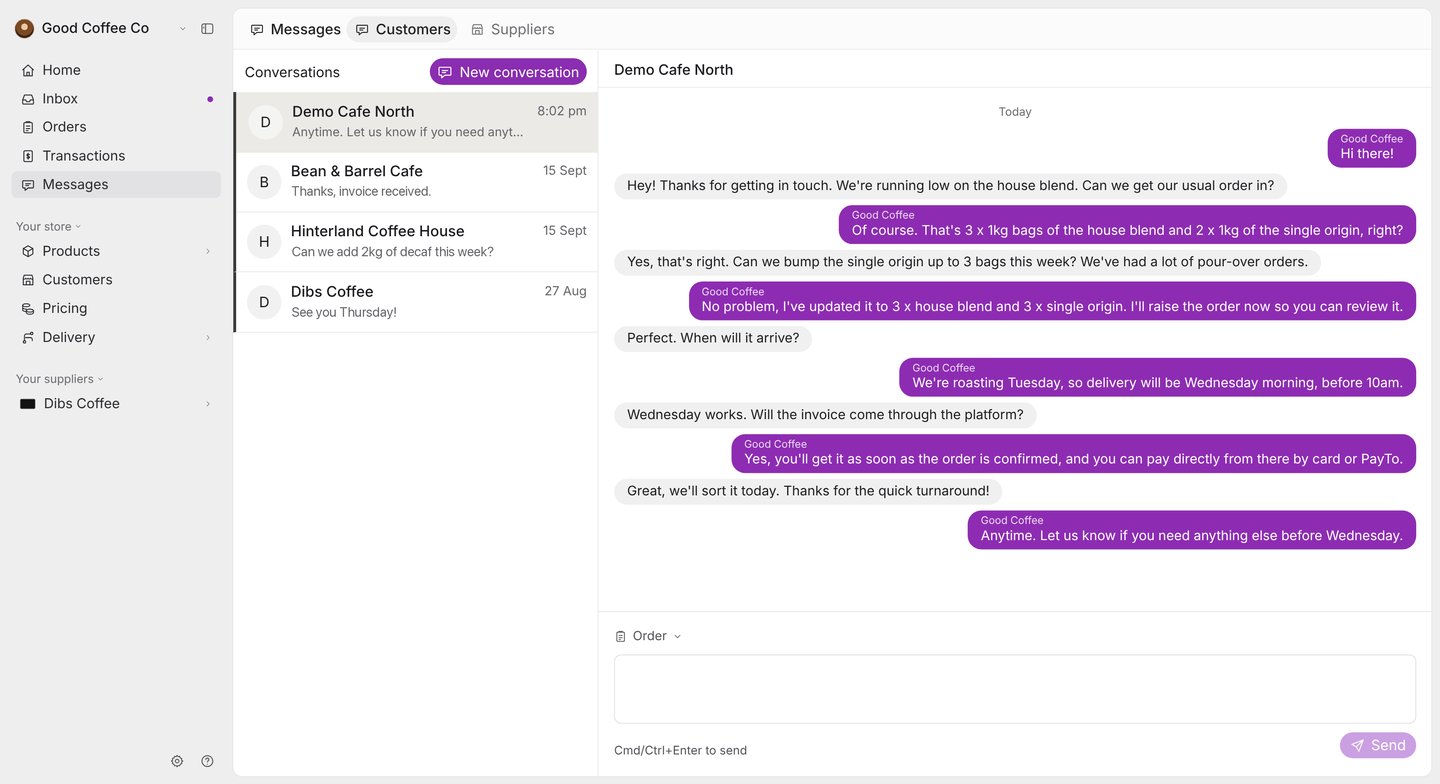Click the Demo Cafe North avatar D
The height and width of the screenshot is (784, 1440).
click(x=265, y=122)
